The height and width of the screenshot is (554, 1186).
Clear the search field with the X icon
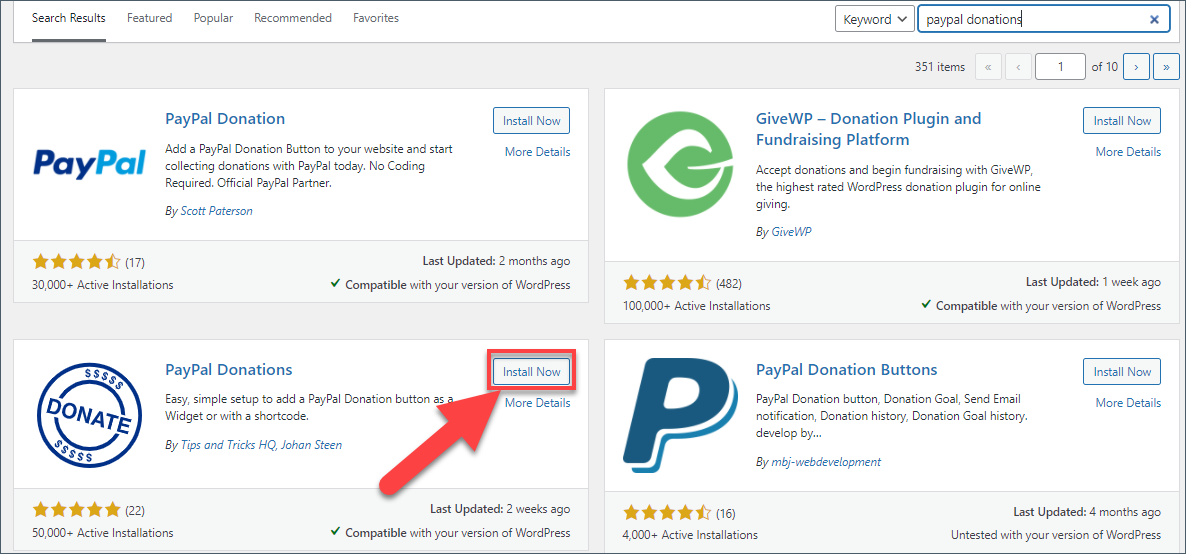point(1154,20)
